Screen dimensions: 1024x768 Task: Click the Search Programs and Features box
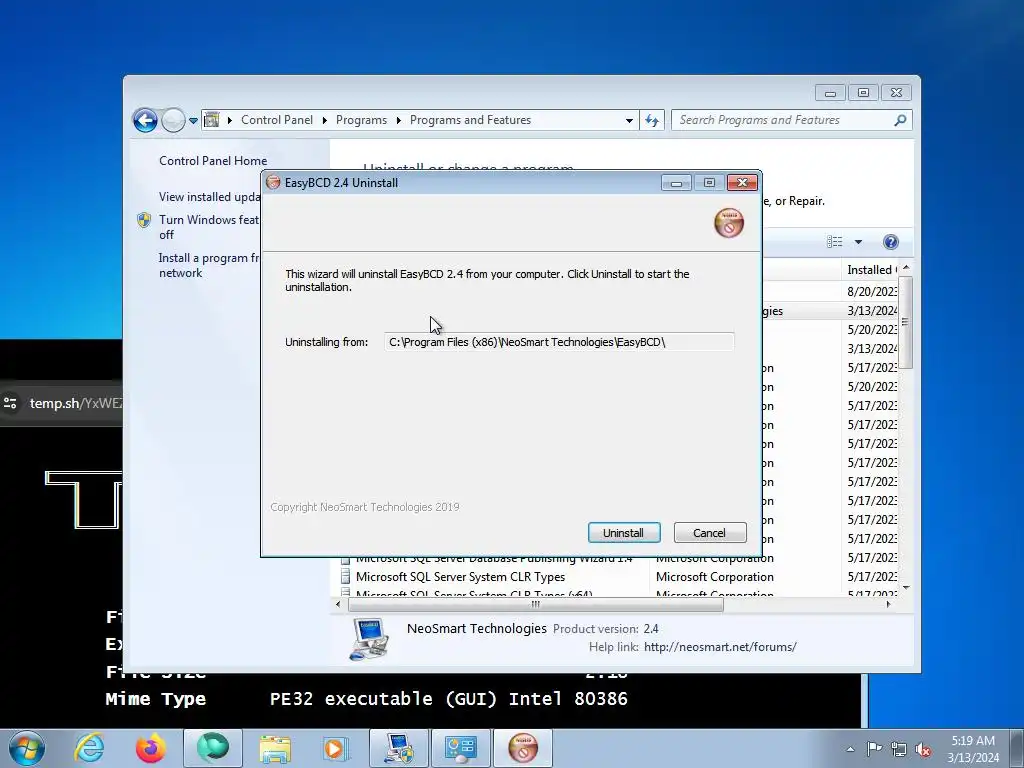point(784,120)
